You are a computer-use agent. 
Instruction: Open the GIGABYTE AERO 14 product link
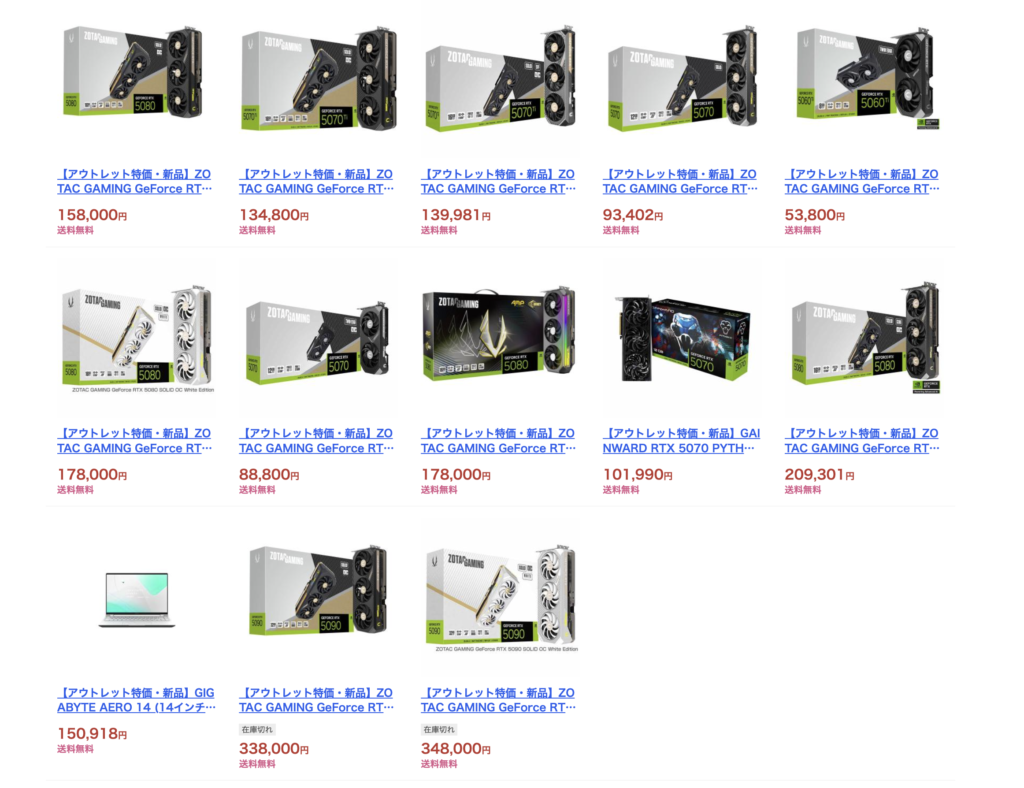[136, 700]
